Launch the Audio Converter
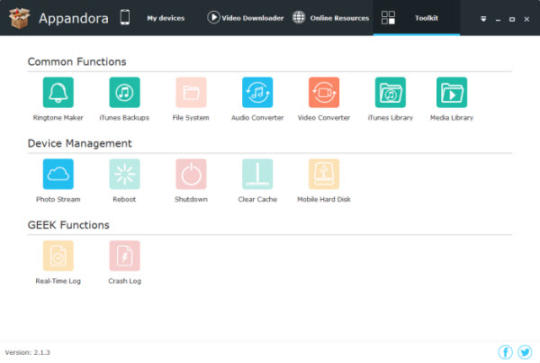Screen dimensions: 540x363 pyautogui.click(x=257, y=92)
